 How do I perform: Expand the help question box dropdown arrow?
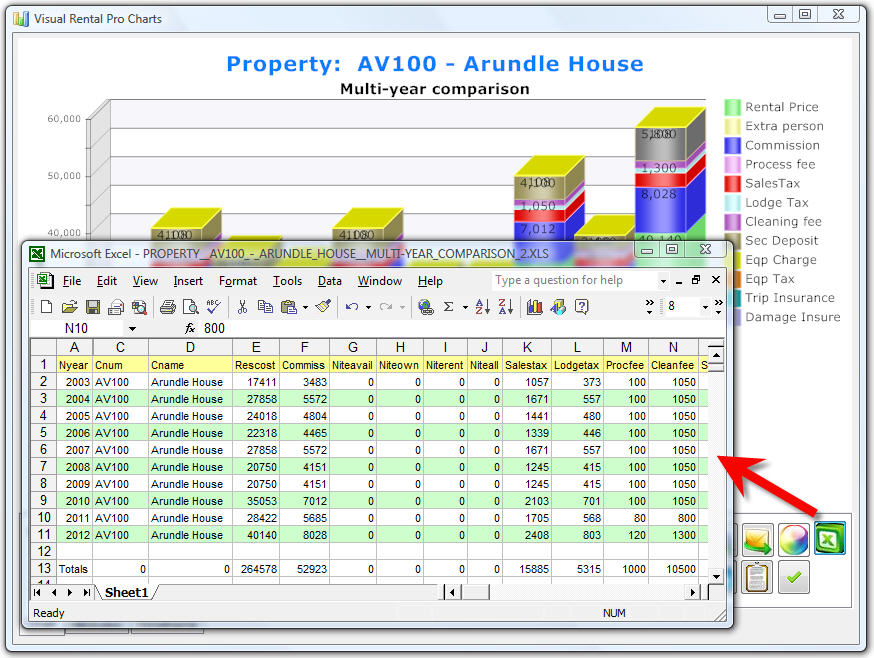[x=663, y=281]
